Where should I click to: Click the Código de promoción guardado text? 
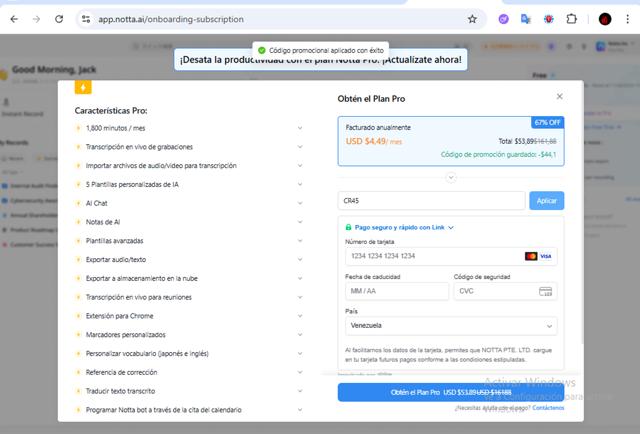pos(498,154)
